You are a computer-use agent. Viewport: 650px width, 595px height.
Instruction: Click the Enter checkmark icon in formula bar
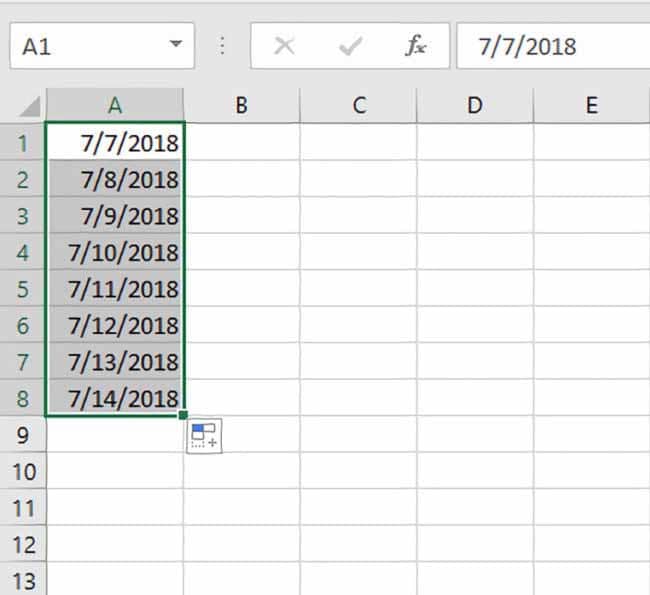coord(351,46)
